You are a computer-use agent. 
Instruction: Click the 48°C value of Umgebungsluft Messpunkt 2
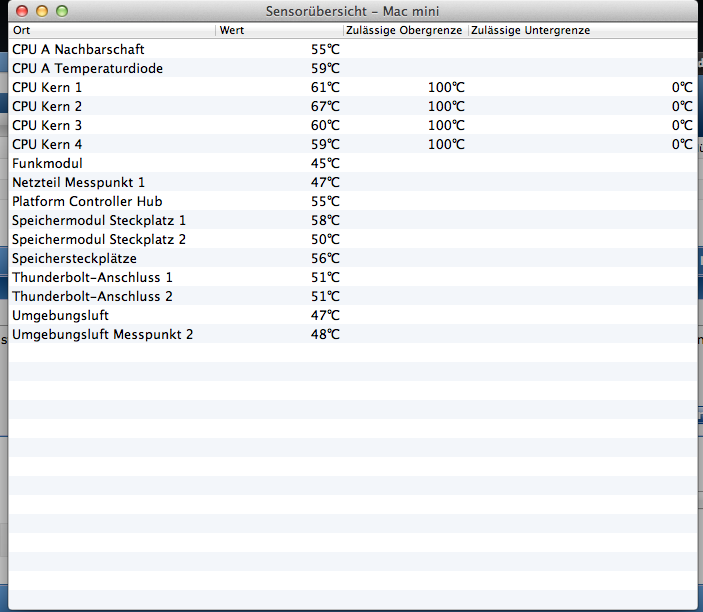point(325,334)
